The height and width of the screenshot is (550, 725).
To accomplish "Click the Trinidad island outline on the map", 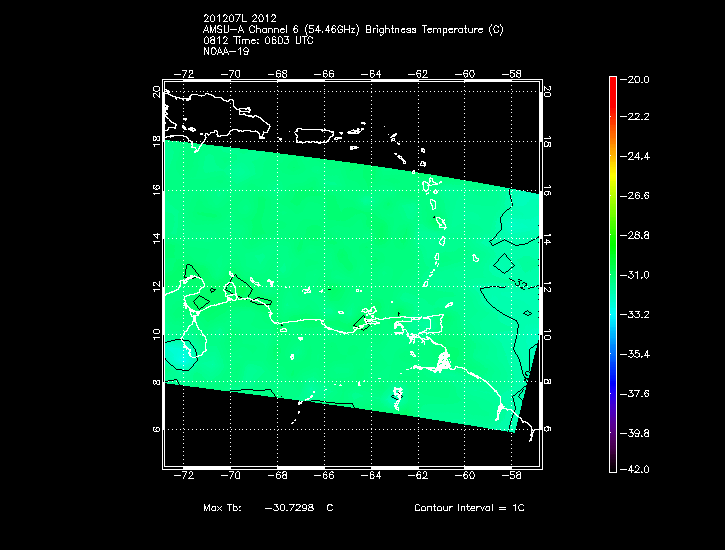I will 432,324.
